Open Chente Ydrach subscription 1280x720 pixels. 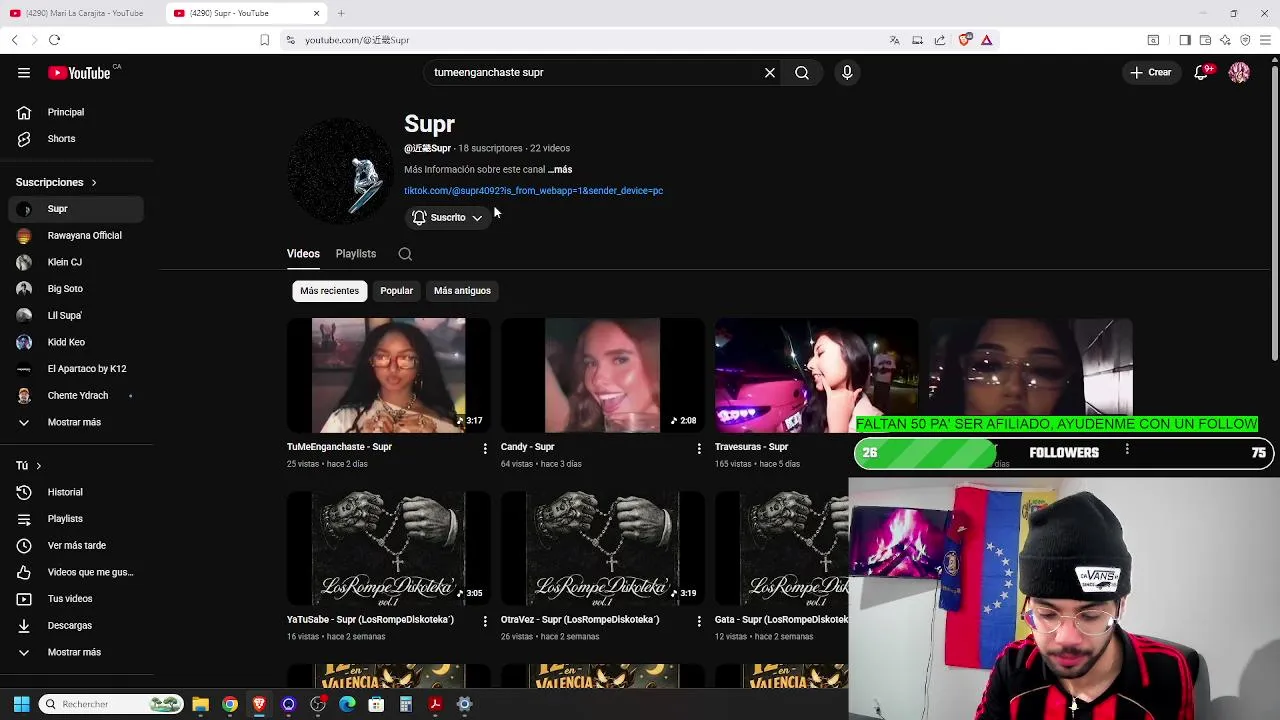[x=76, y=396]
